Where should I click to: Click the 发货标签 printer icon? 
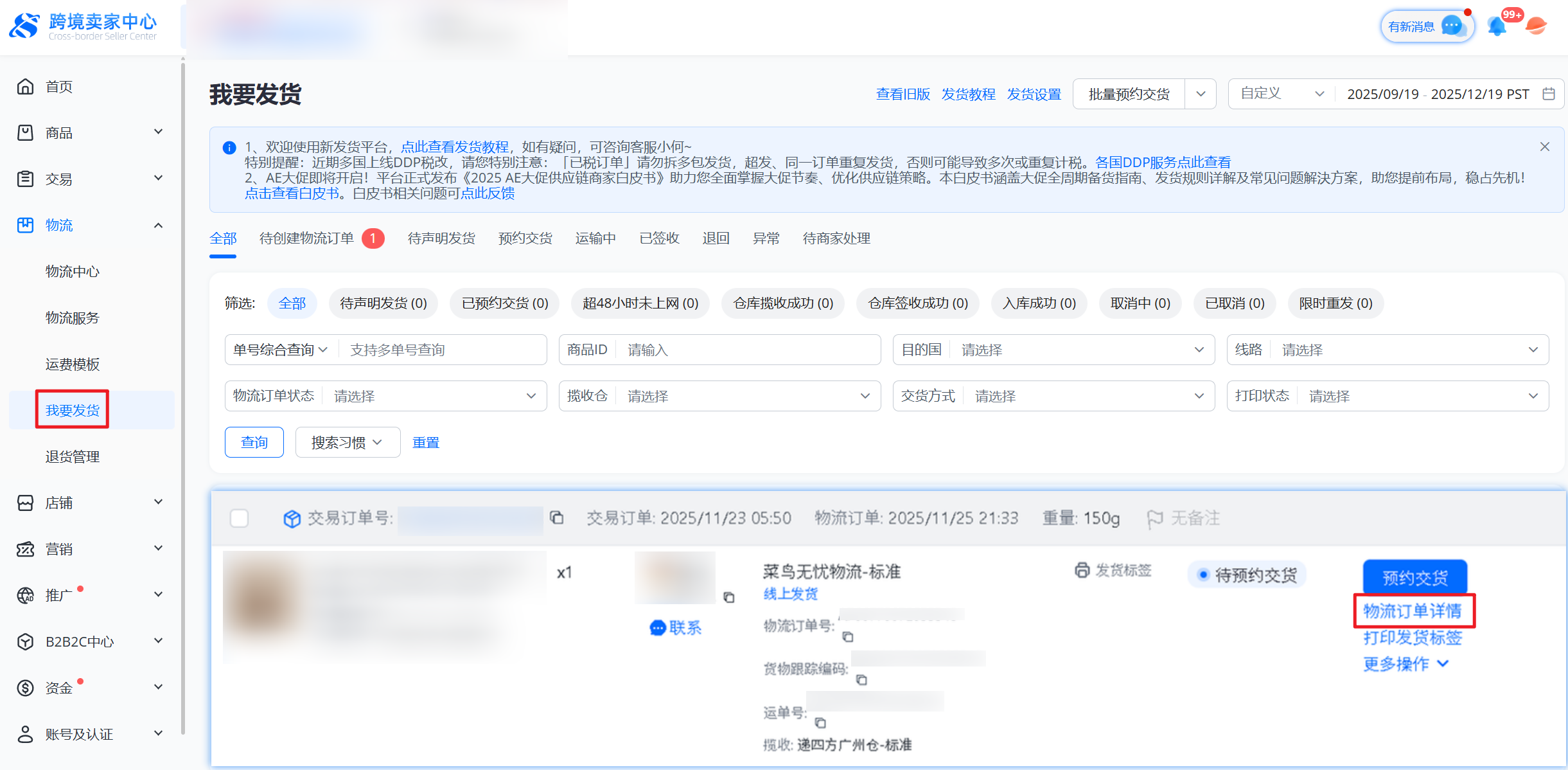[1082, 570]
